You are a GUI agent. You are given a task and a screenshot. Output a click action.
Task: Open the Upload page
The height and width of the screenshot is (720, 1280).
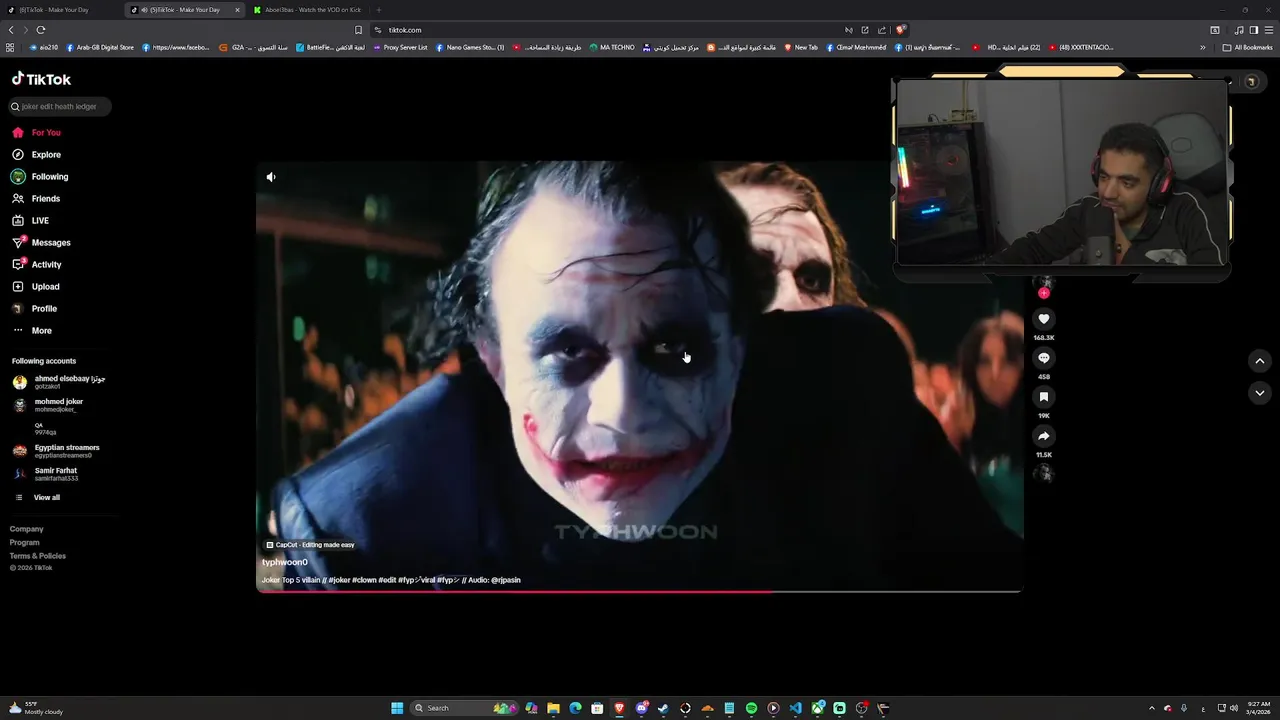click(36, 286)
